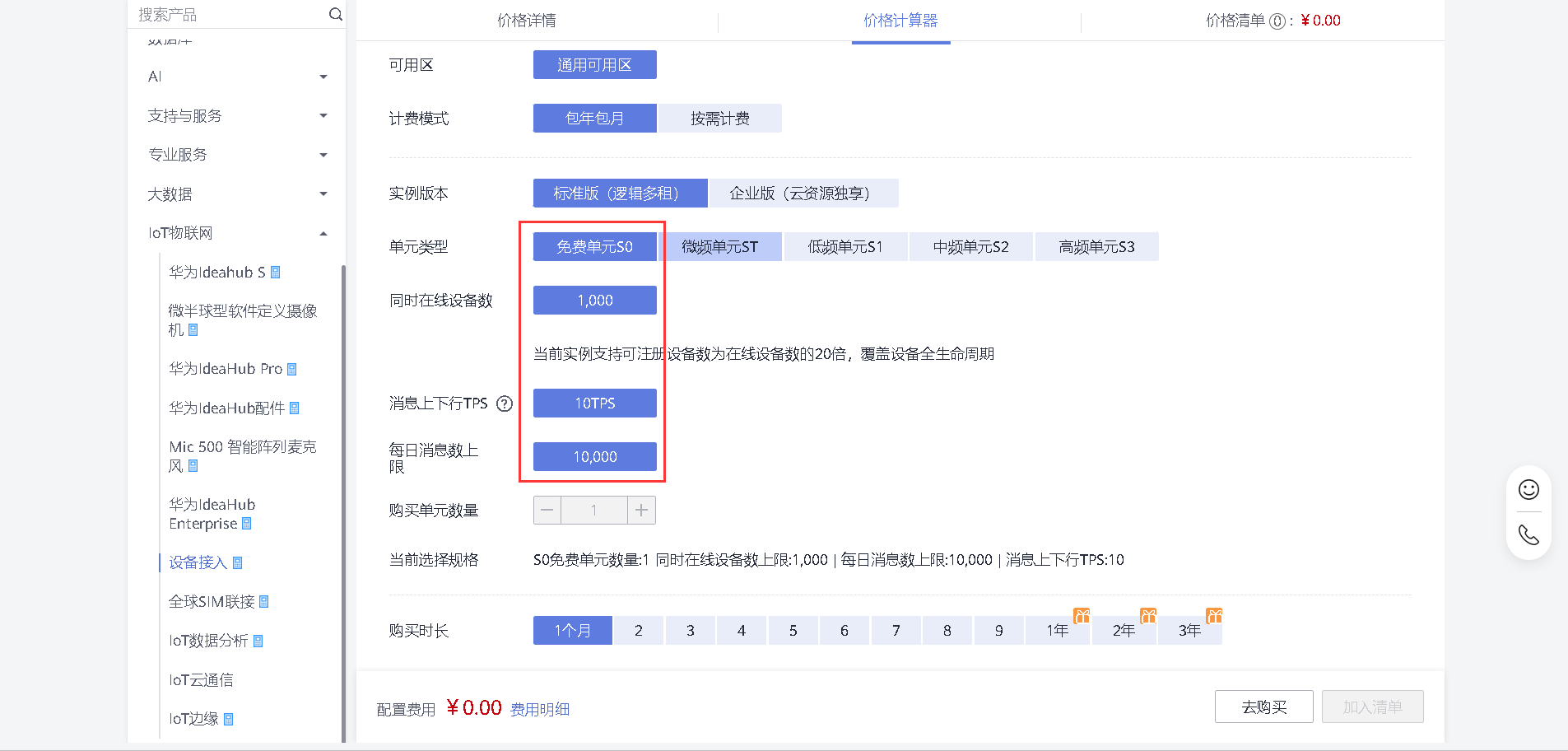The image size is (1568, 751).
Task: Choose 9 months purchase duration
Action: pyautogui.click(x=998, y=631)
